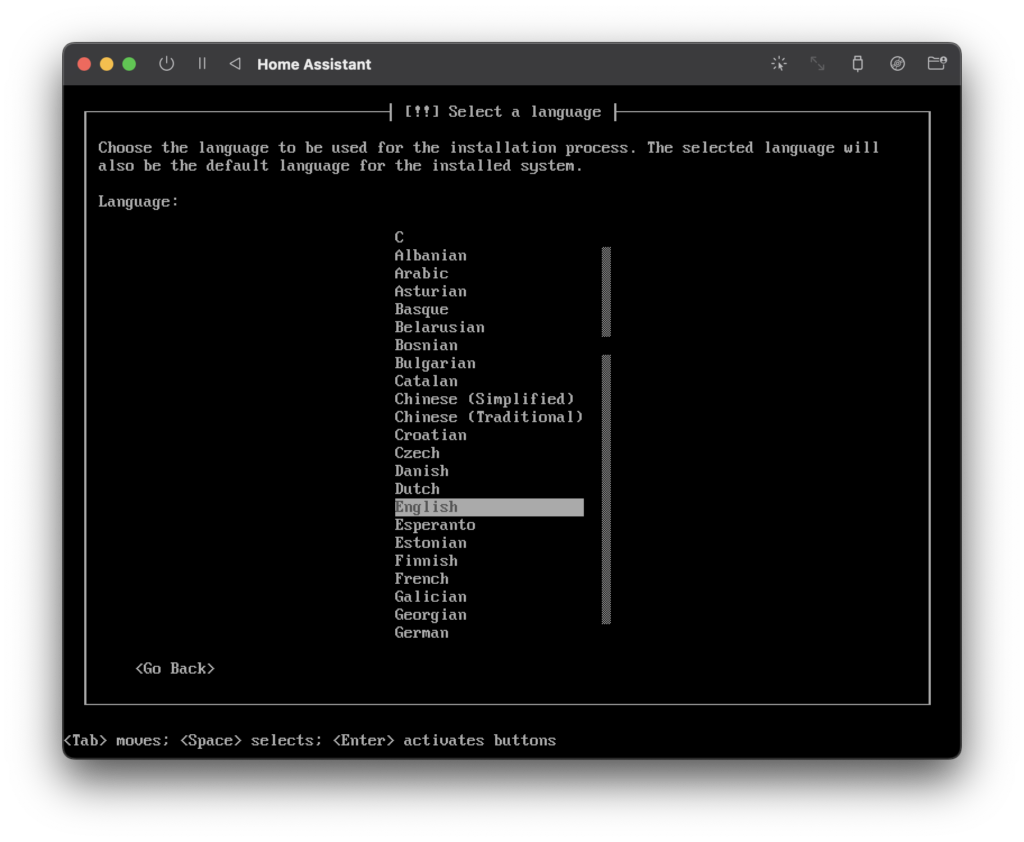Select German from the language list
The height and width of the screenshot is (842, 1024).
(421, 632)
